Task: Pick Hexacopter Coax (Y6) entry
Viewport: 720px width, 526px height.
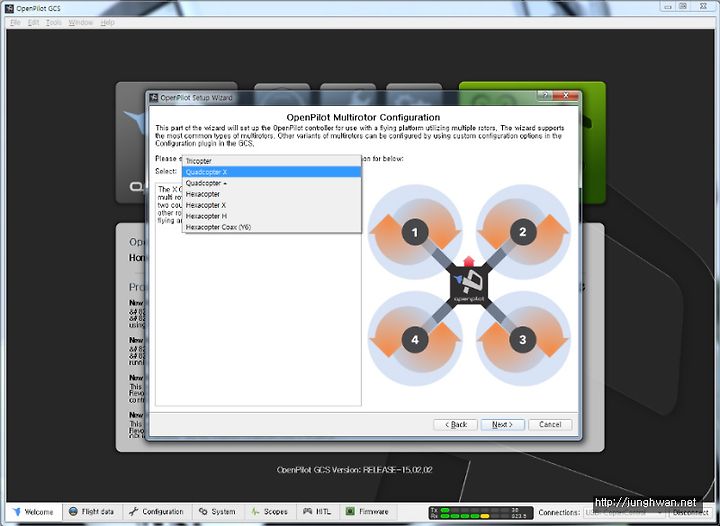Action: tap(272, 227)
